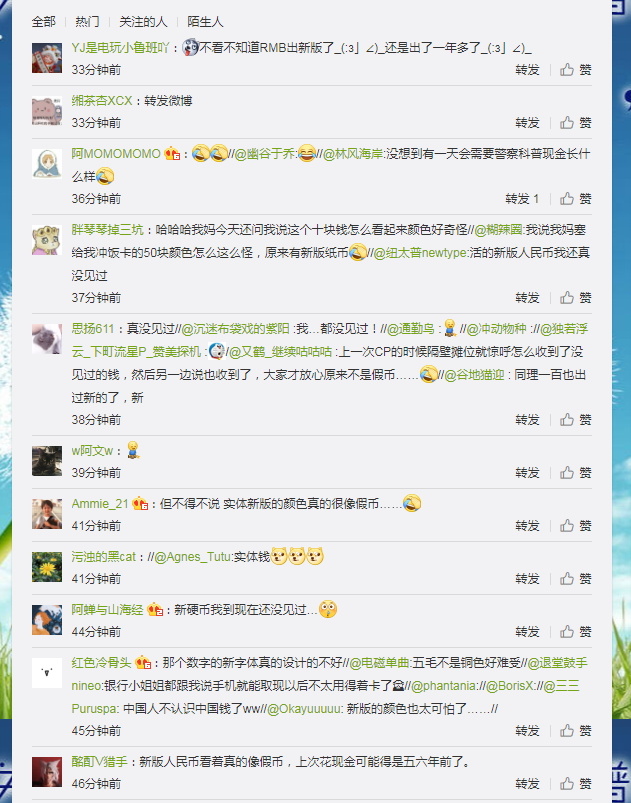Like 缃茶杏XCX's repost comment

(575, 122)
